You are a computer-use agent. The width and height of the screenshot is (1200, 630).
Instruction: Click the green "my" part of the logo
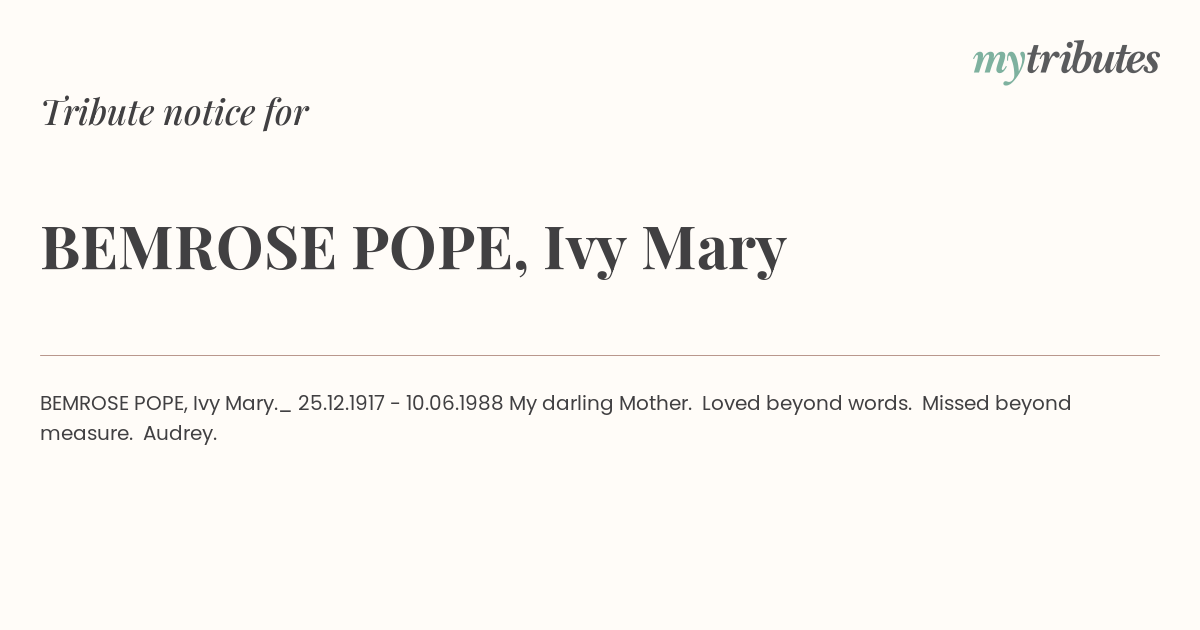click(999, 64)
